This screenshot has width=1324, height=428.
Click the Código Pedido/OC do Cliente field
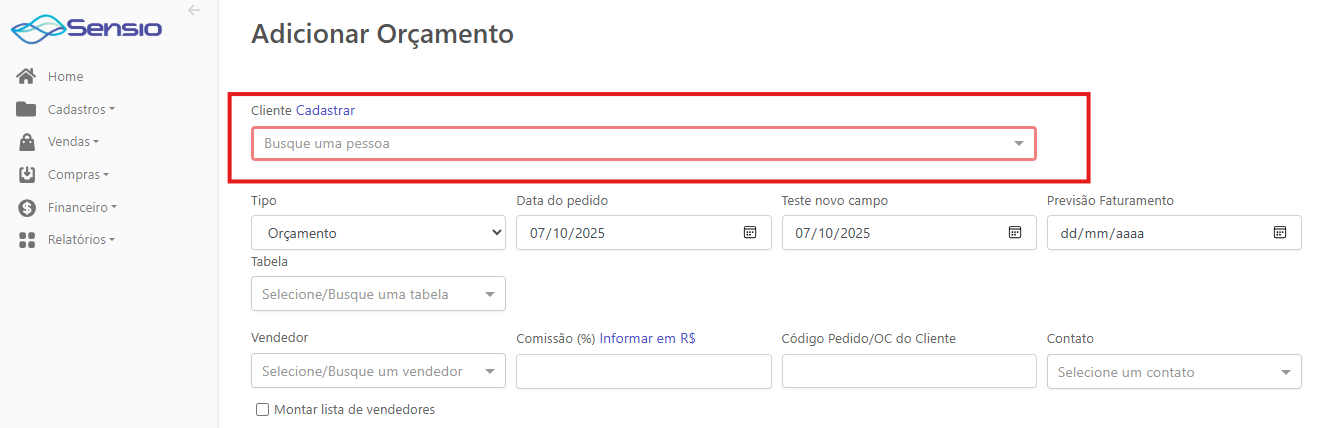(x=908, y=371)
